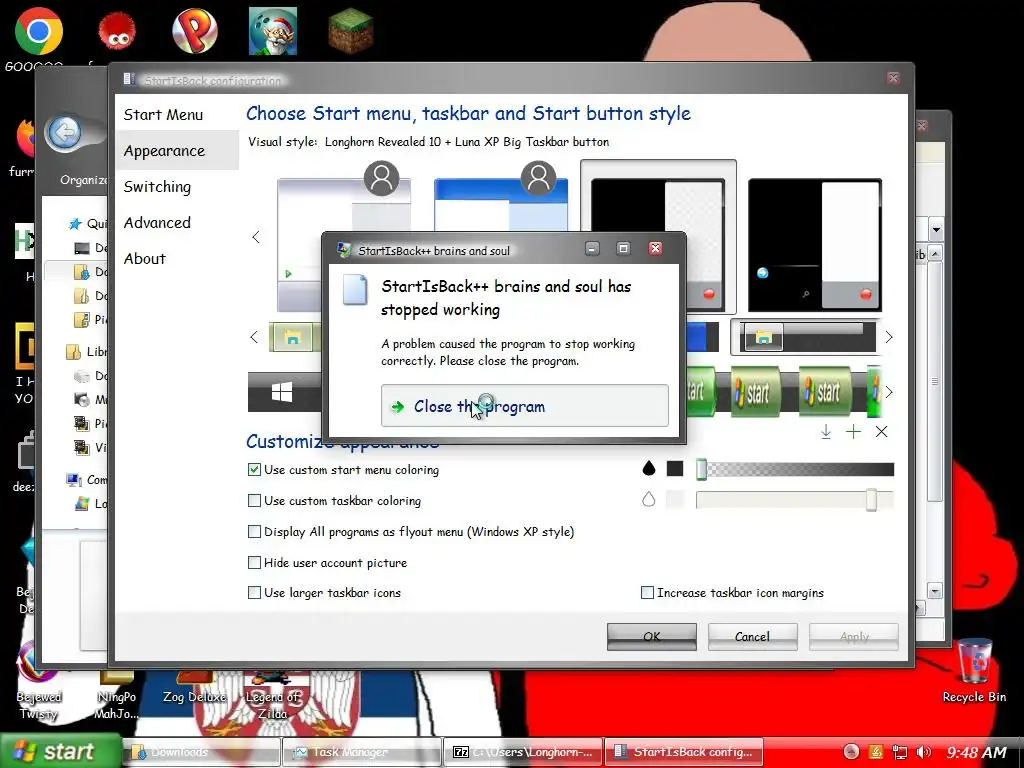Open Bejeweled Twist desktop shortcut
Image resolution: width=1024 pixels, height=768 pixels.
coord(39,682)
